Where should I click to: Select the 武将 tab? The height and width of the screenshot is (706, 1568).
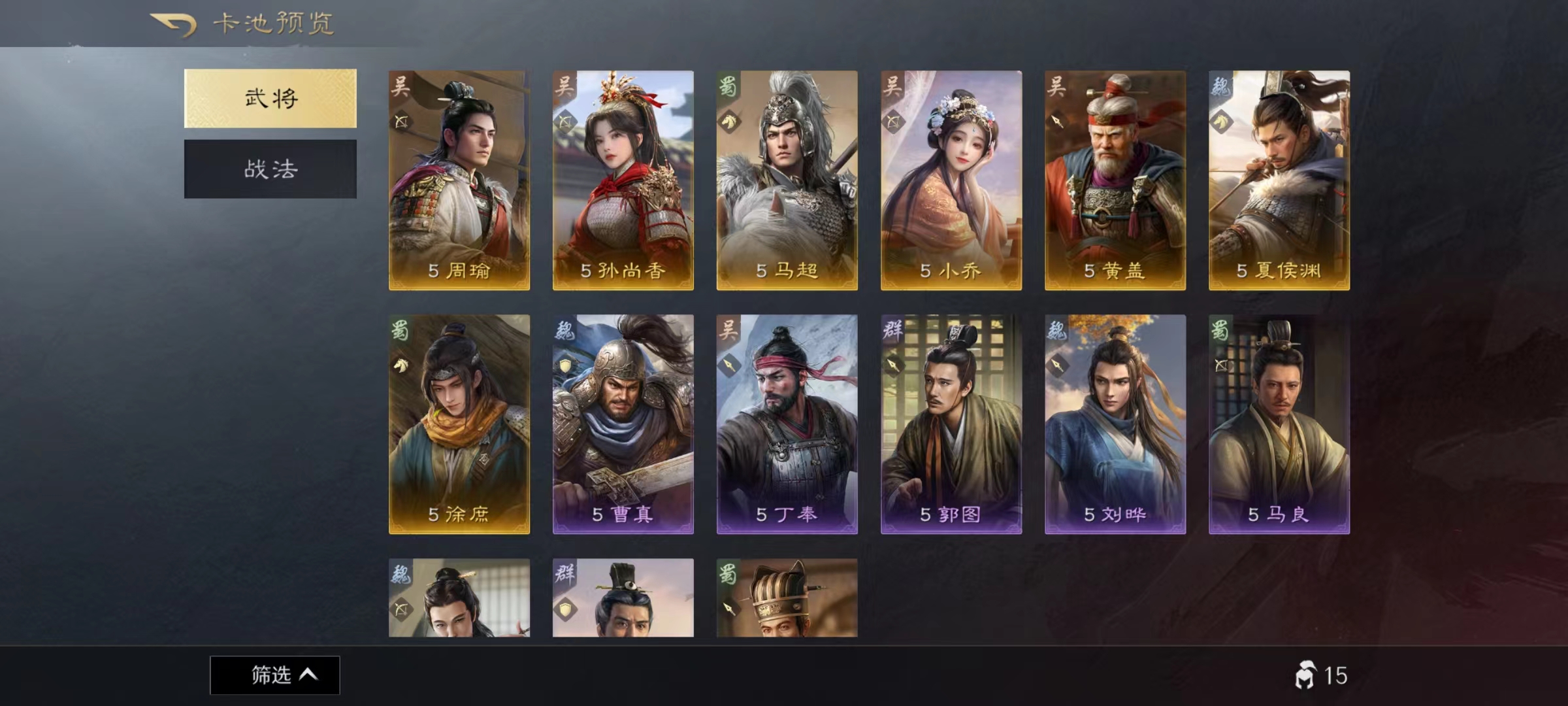coord(270,98)
